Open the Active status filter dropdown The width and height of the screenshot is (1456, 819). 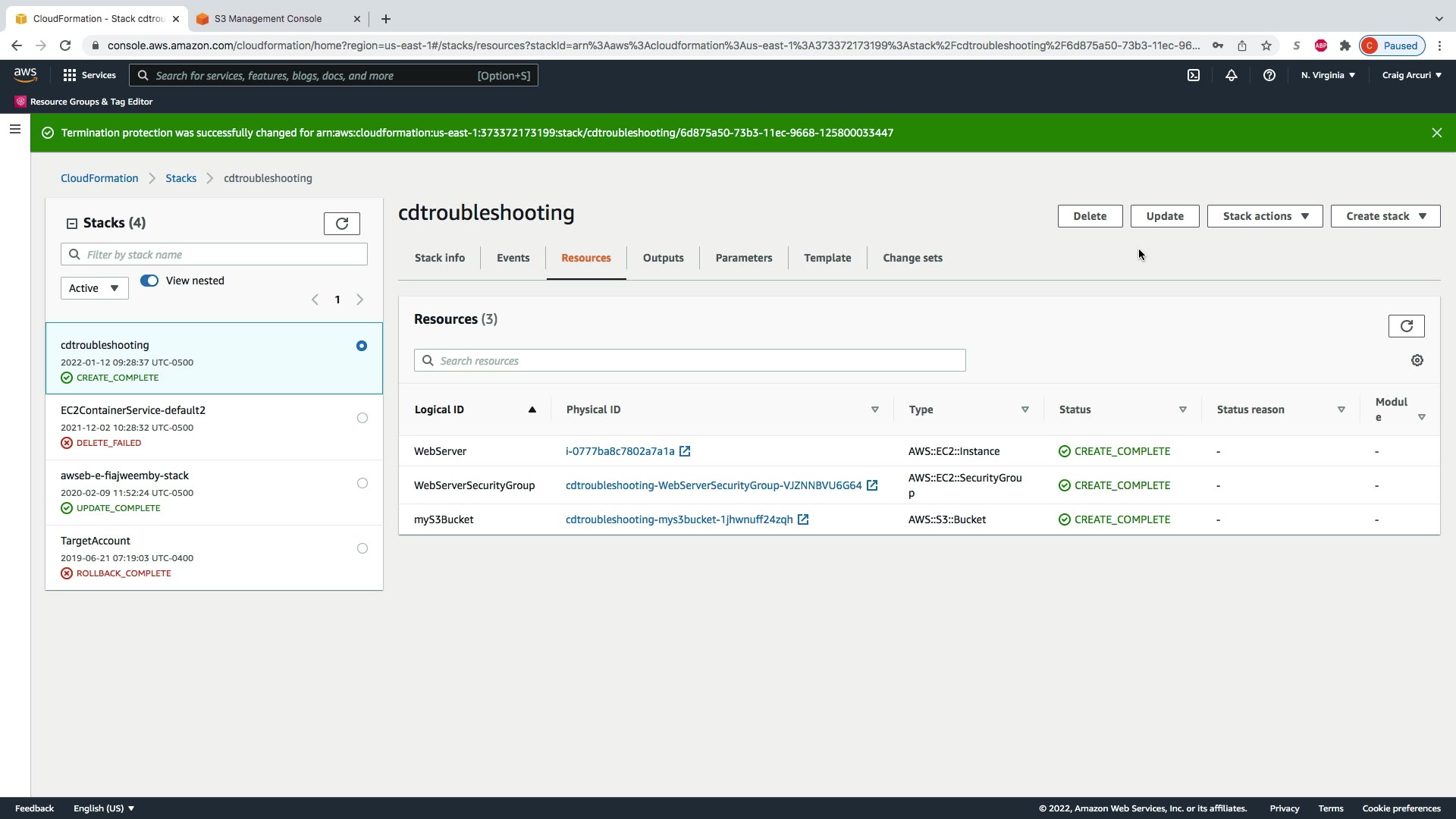[94, 288]
